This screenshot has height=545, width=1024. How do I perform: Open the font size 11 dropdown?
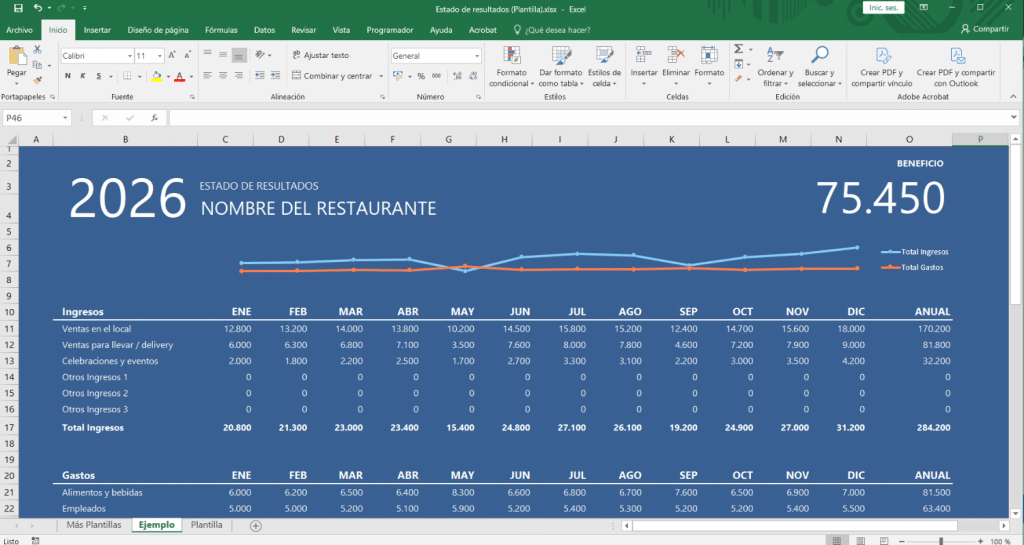160,56
